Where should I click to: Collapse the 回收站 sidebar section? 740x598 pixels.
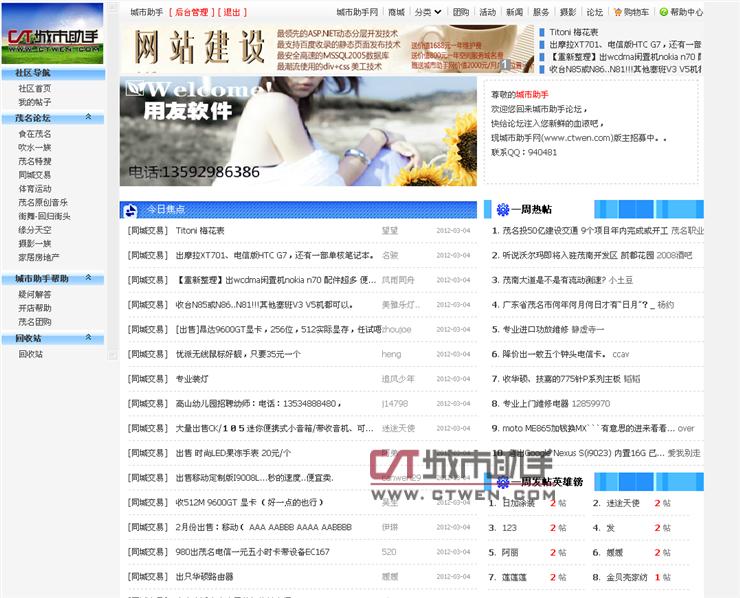coord(88,337)
